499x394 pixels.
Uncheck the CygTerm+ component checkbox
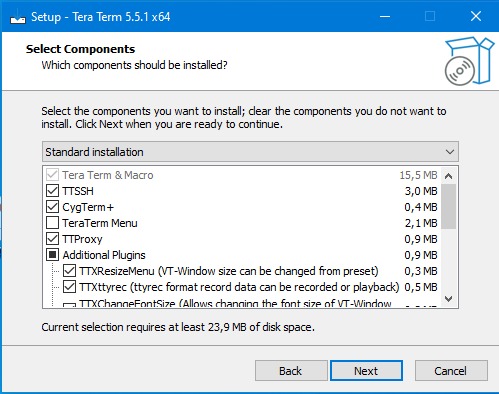tap(52, 207)
